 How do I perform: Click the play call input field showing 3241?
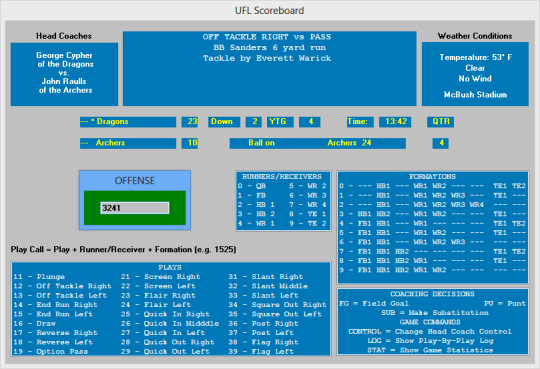(x=135, y=208)
